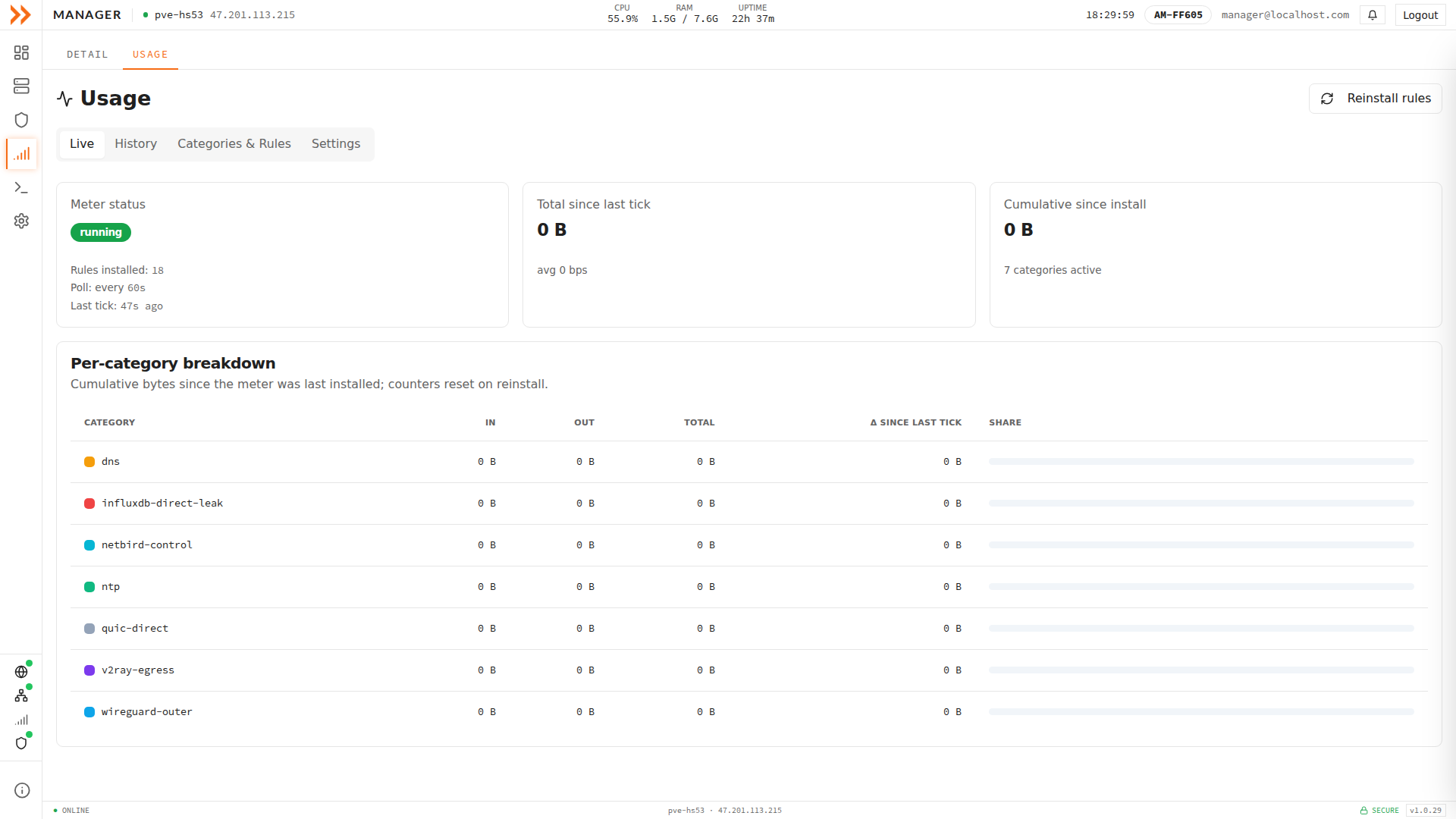Select the USAGE tab

[x=150, y=55]
